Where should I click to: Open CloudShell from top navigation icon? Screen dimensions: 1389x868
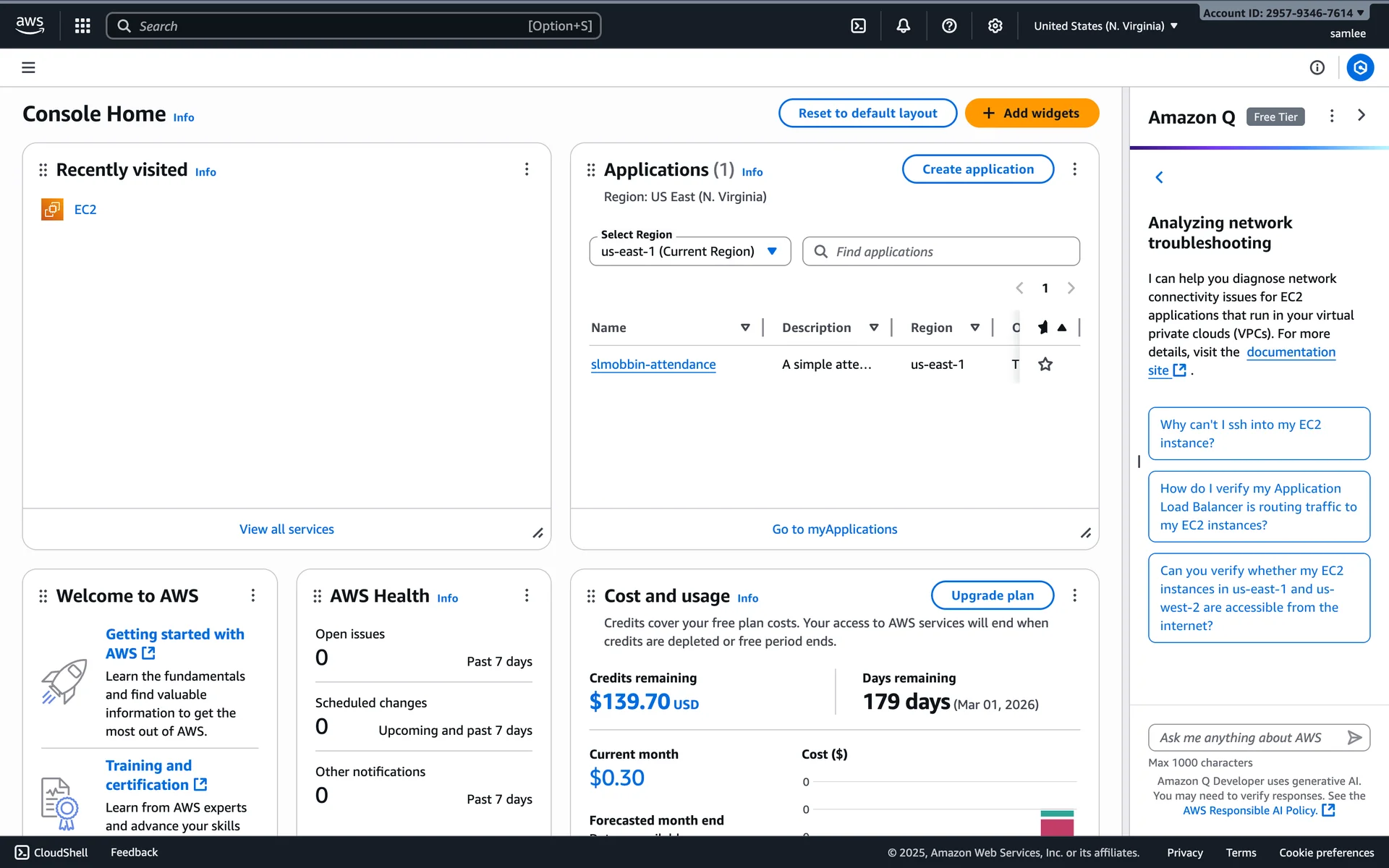pos(858,26)
